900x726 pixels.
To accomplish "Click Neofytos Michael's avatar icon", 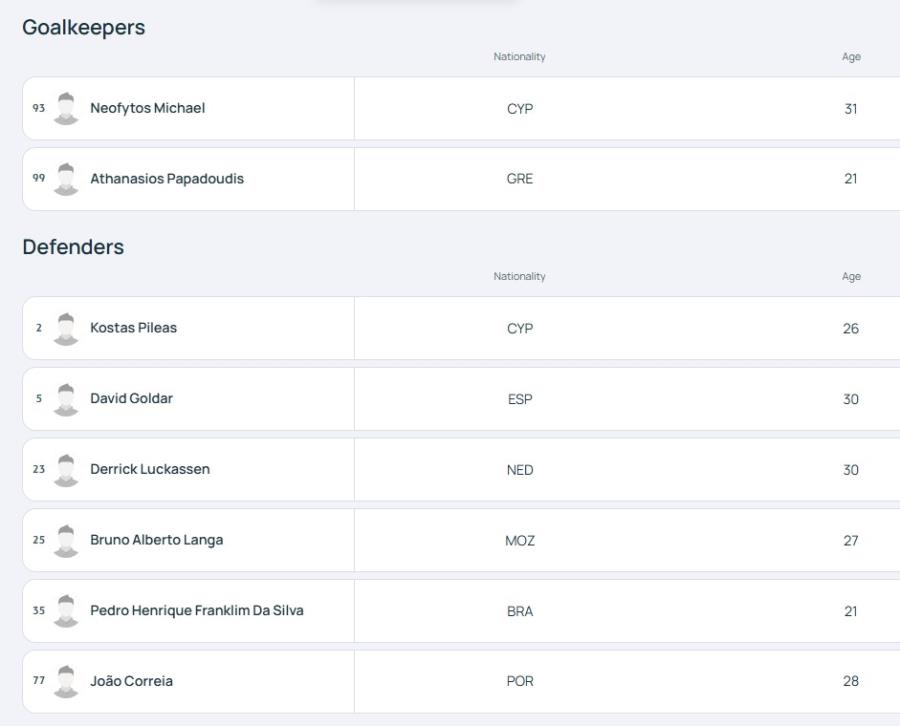I will 66,108.
